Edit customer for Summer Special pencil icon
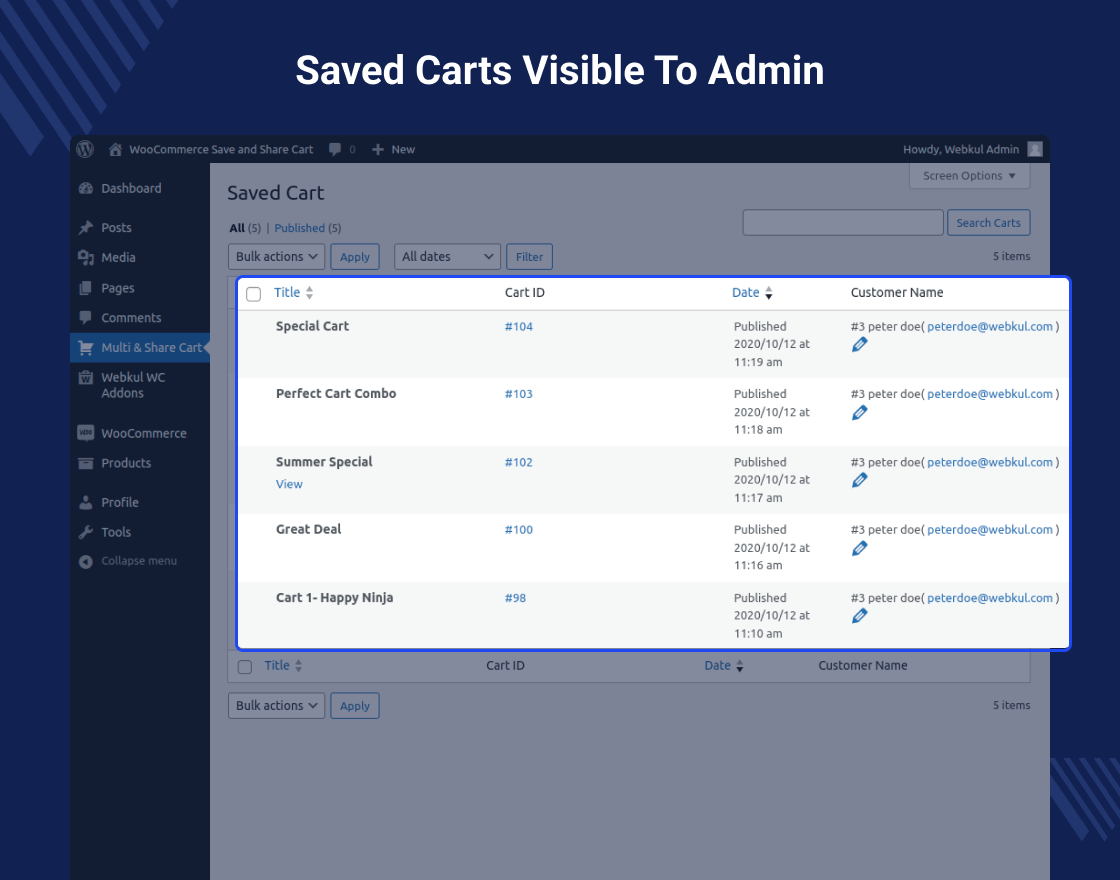 pyautogui.click(x=860, y=481)
